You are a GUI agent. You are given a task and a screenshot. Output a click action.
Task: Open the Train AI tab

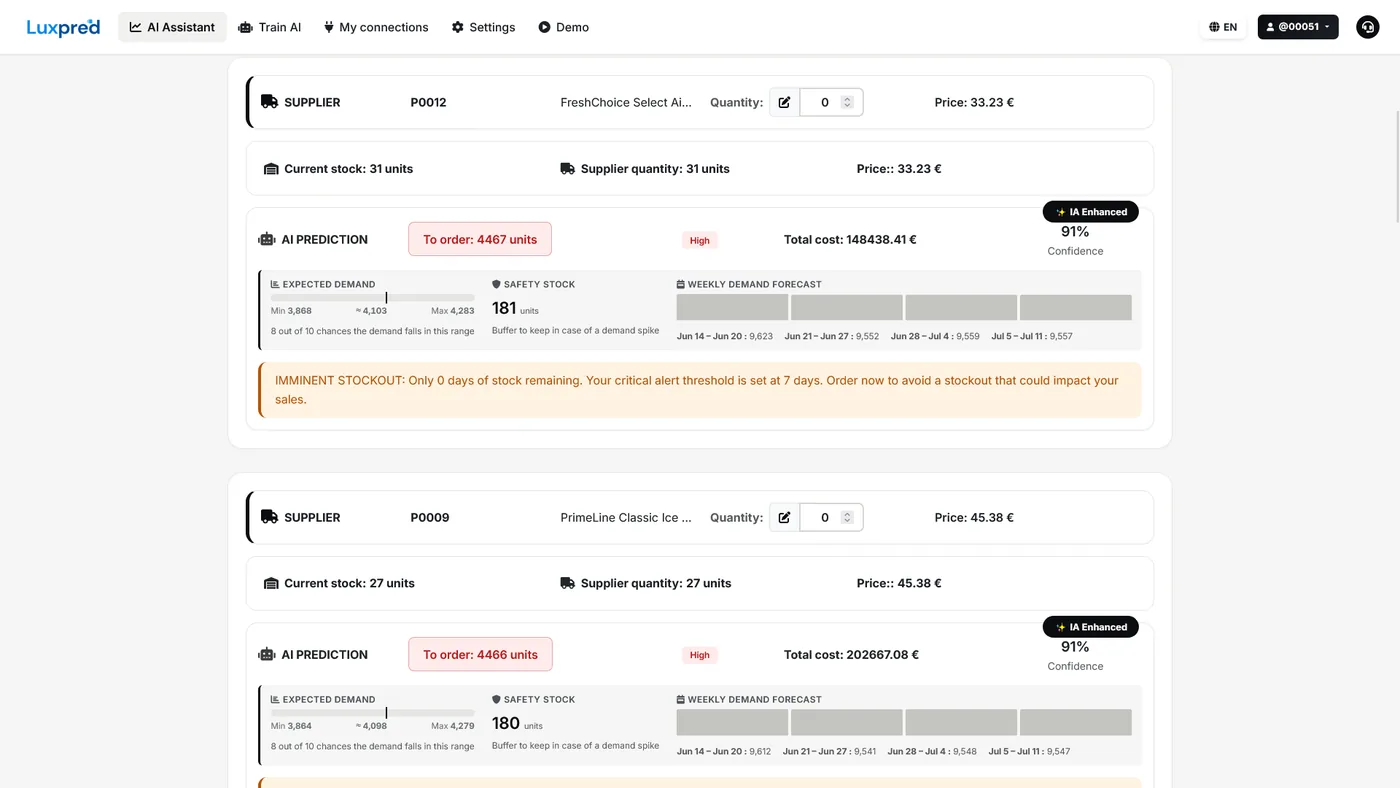270,27
